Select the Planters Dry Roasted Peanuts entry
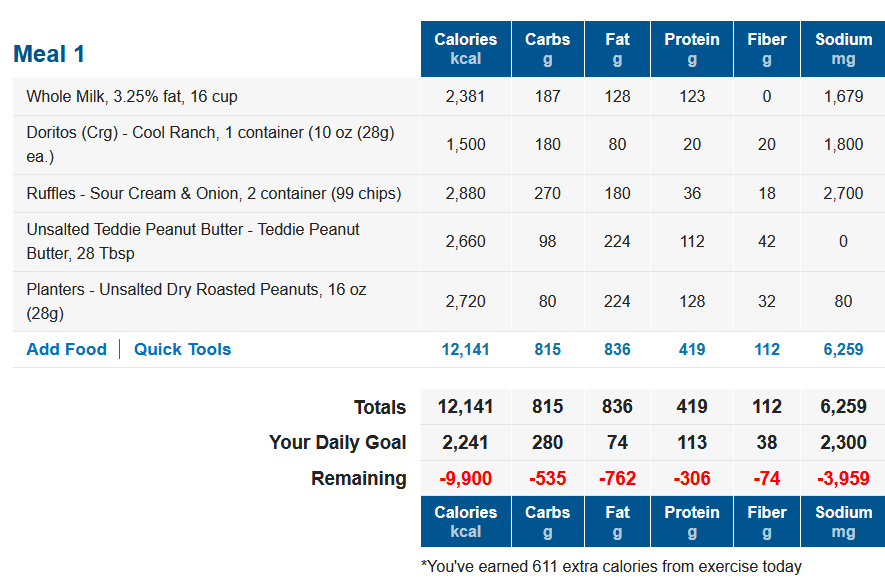The image size is (885, 579). 196,301
